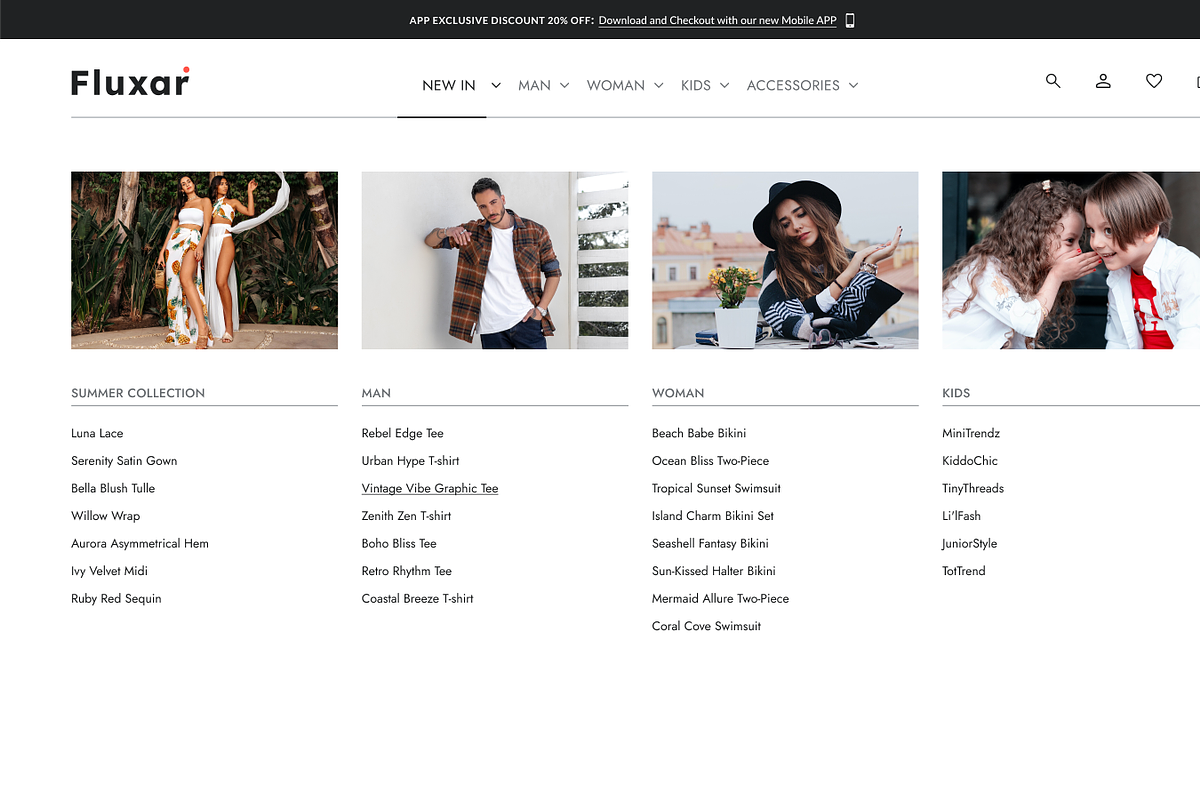Select TotTrend brand
1200x800 pixels.
coord(964,571)
